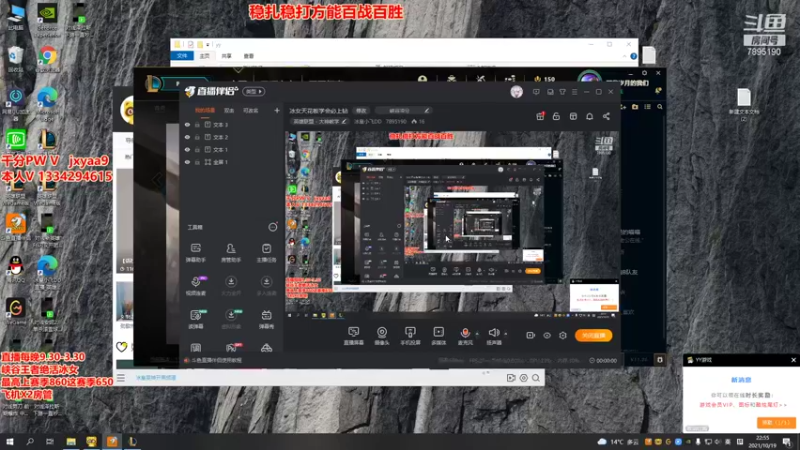Toggle the preview eye icon near settings
Screen dimensions: 800x450
[x=547, y=336]
